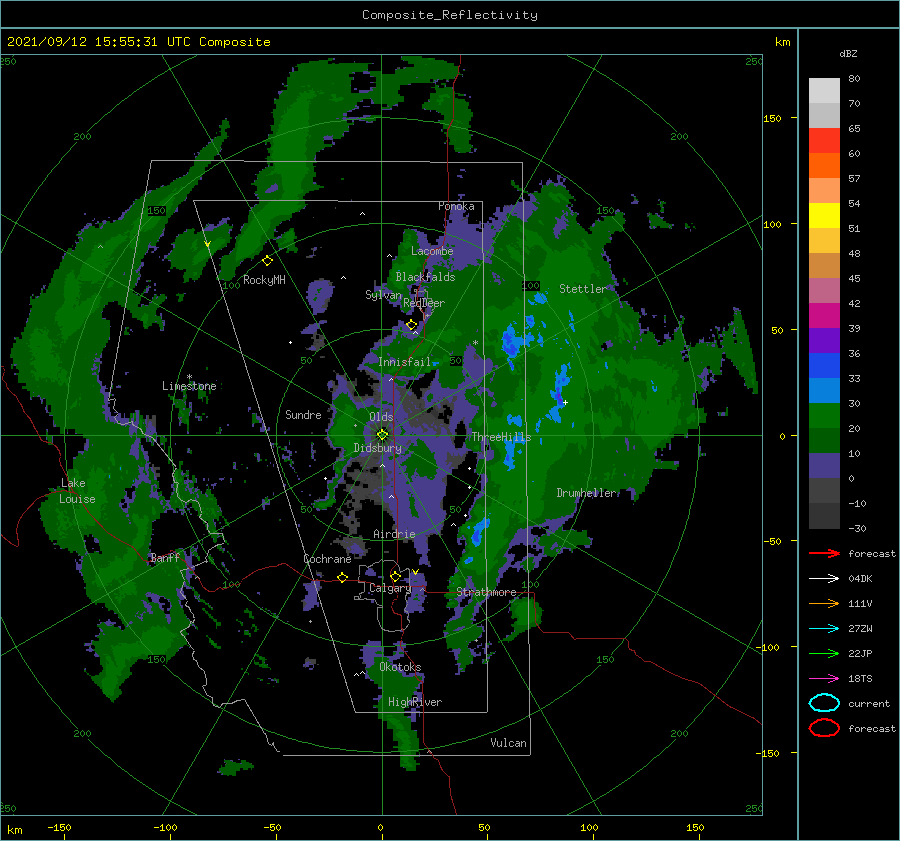Click the Banff town label

click(x=165, y=558)
